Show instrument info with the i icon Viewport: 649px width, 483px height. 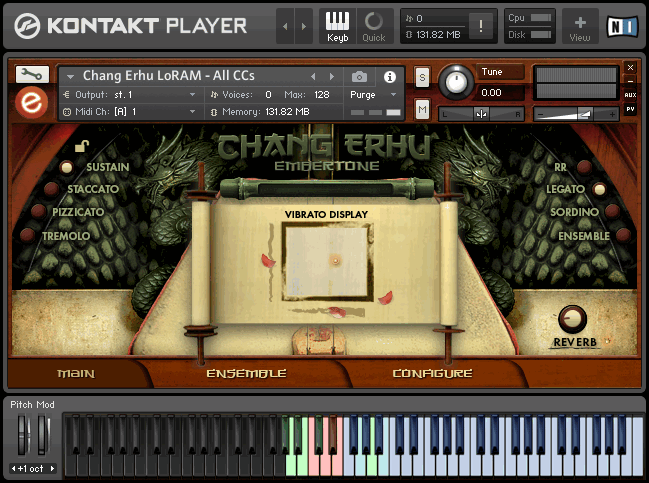pyautogui.click(x=389, y=77)
